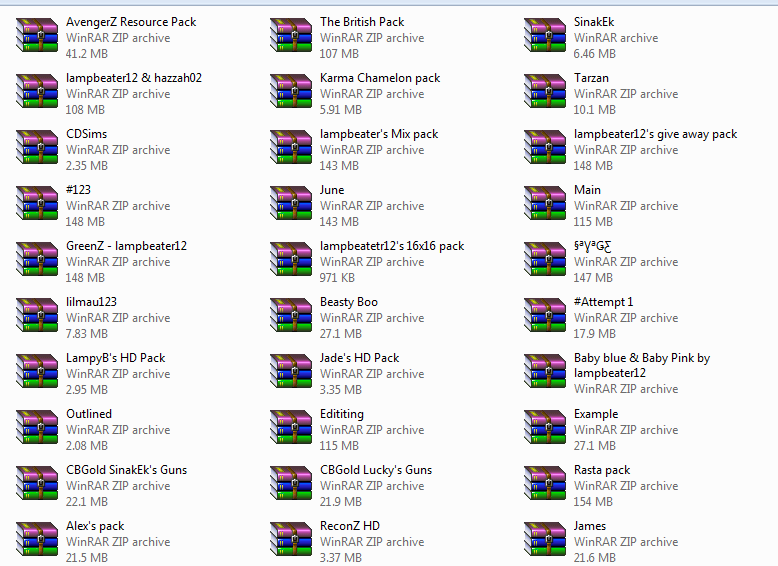
Task: Click the Beasty Boo archive icon
Action: point(291,315)
